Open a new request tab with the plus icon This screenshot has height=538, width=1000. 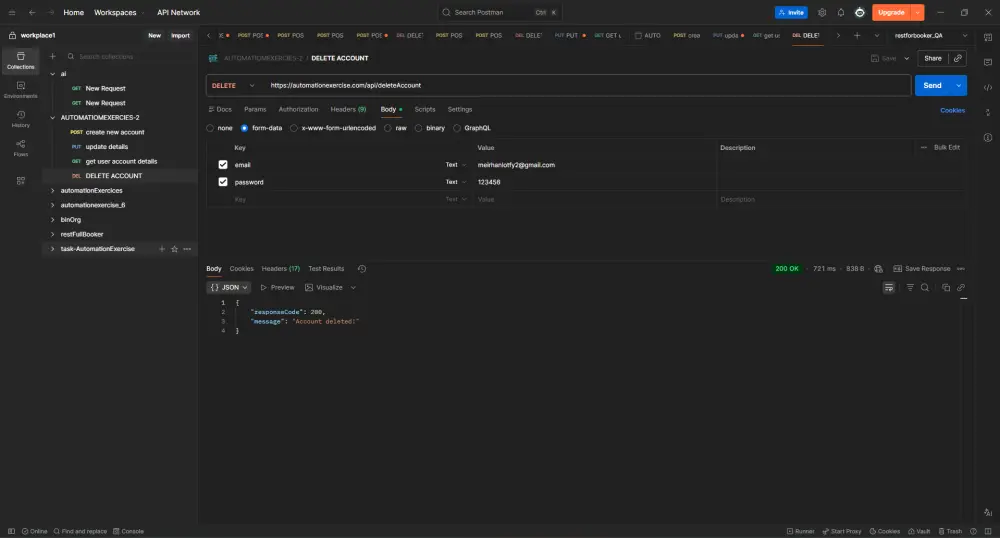coord(857,36)
